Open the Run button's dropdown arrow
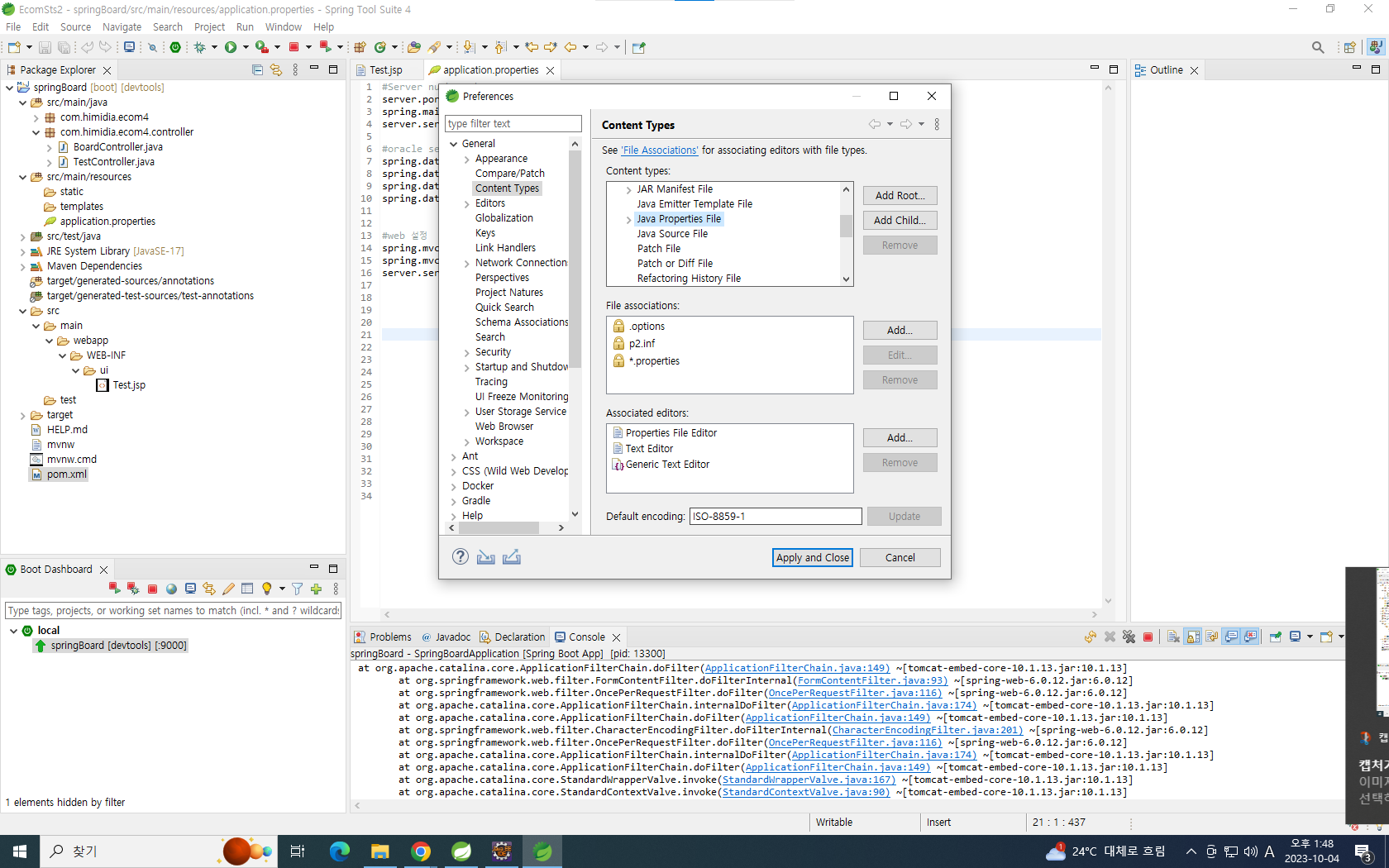Viewport: 1389px width, 868px height. [x=246, y=48]
